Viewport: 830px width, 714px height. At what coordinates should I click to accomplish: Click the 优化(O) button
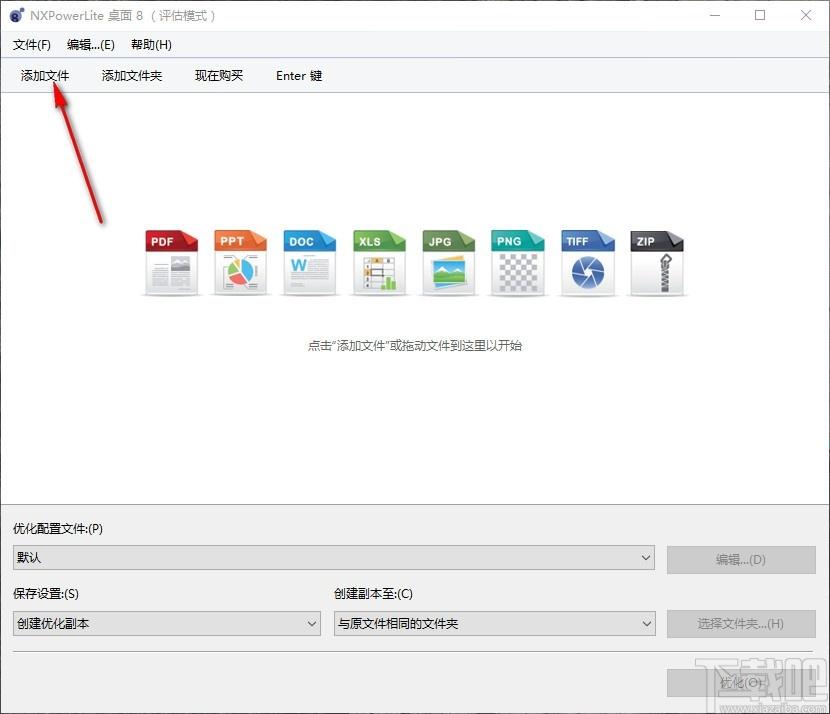(x=741, y=683)
